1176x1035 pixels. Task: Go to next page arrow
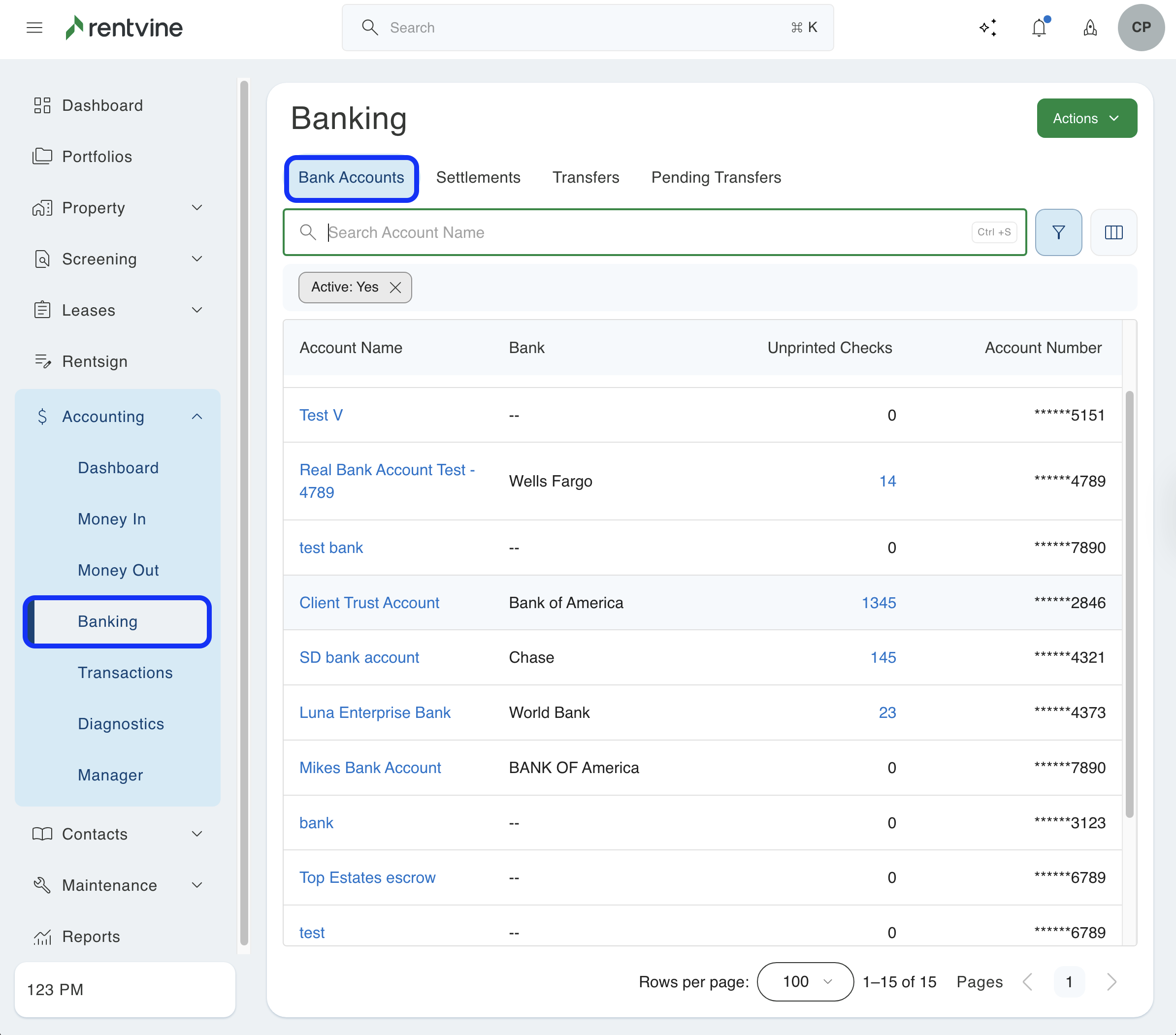point(1111,981)
